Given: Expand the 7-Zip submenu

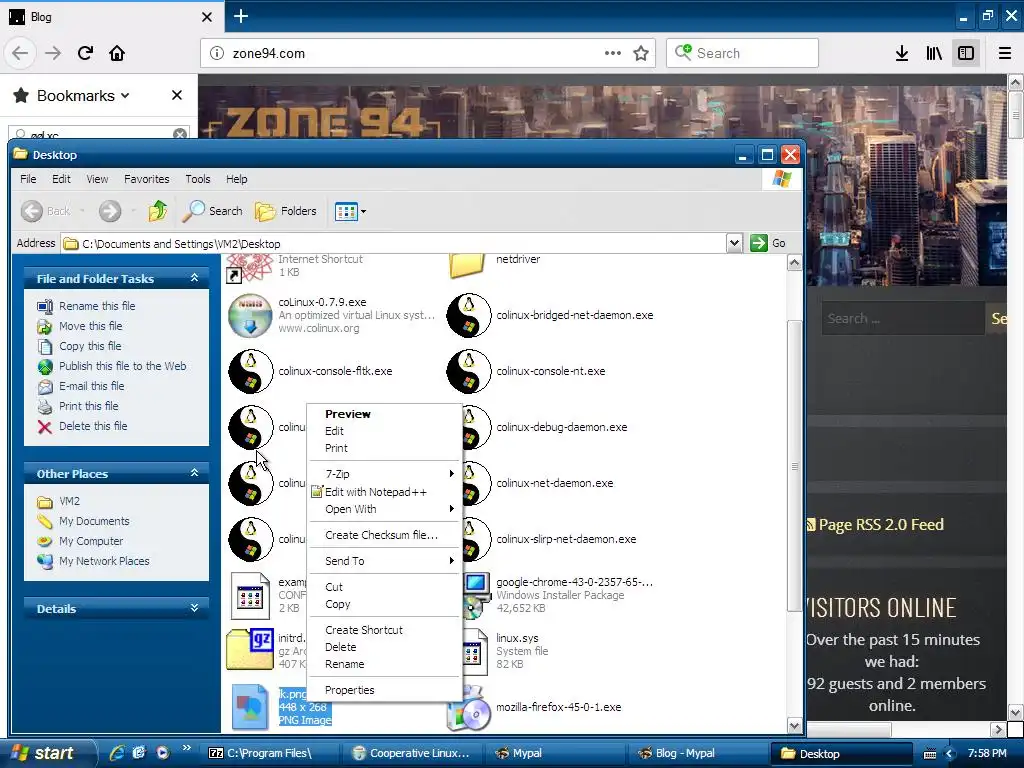Looking at the screenshot, I should coord(384,473).
